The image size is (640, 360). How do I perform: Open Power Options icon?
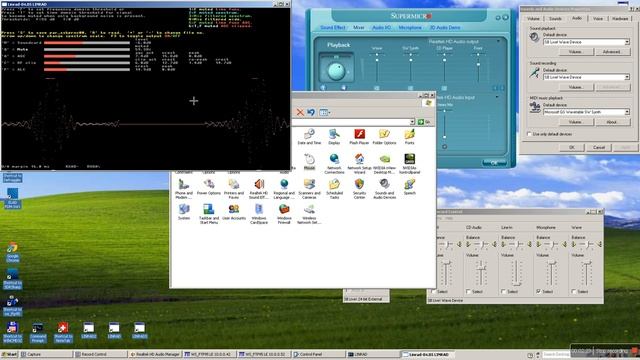click(x=209, y=187)
